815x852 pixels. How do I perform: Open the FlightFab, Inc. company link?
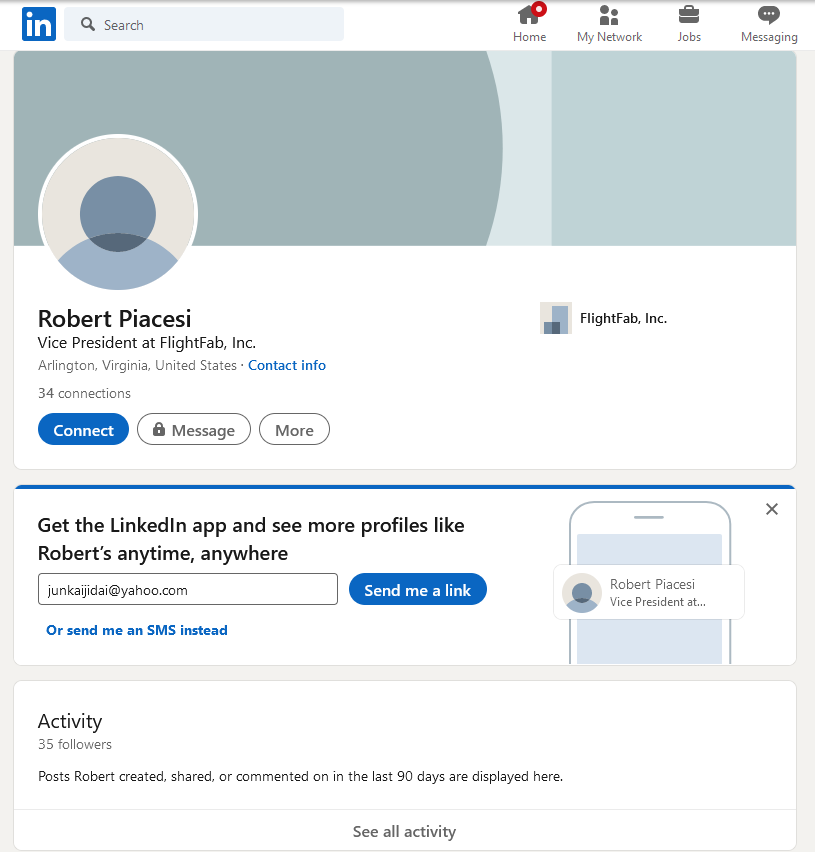[623, 318]
